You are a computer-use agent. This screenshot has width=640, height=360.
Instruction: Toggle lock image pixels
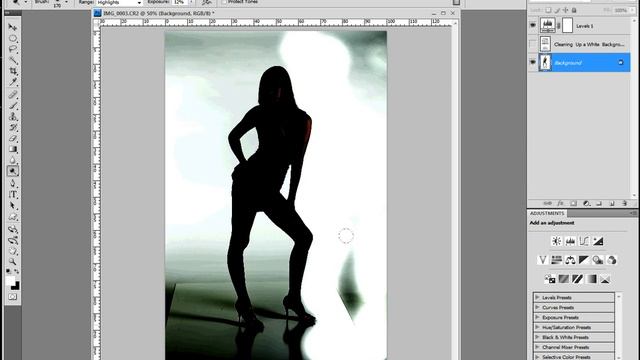[x=557, y=10]
